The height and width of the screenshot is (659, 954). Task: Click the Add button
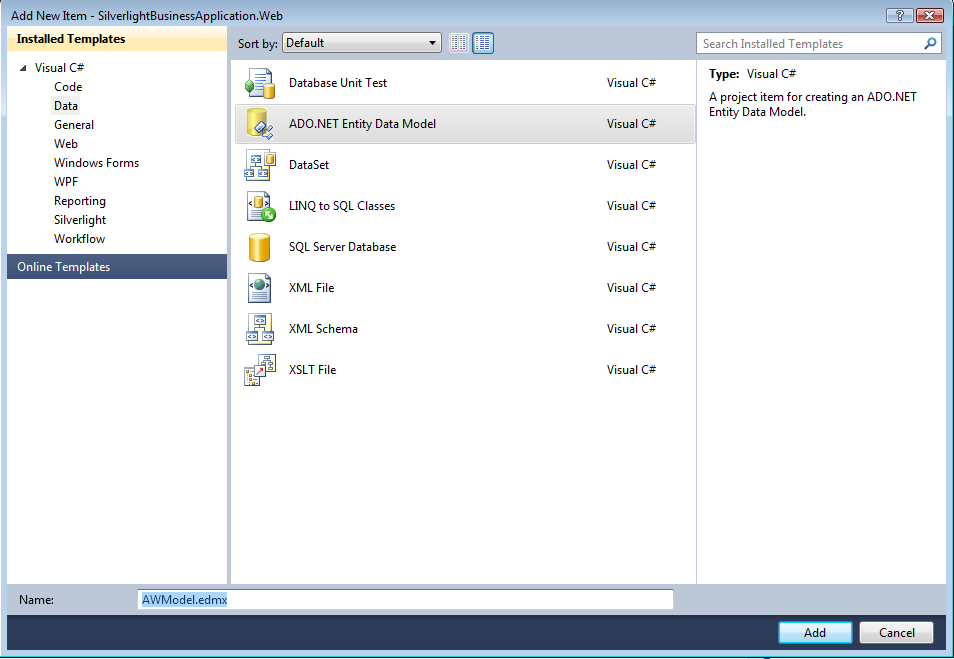[x=815, y=632]
